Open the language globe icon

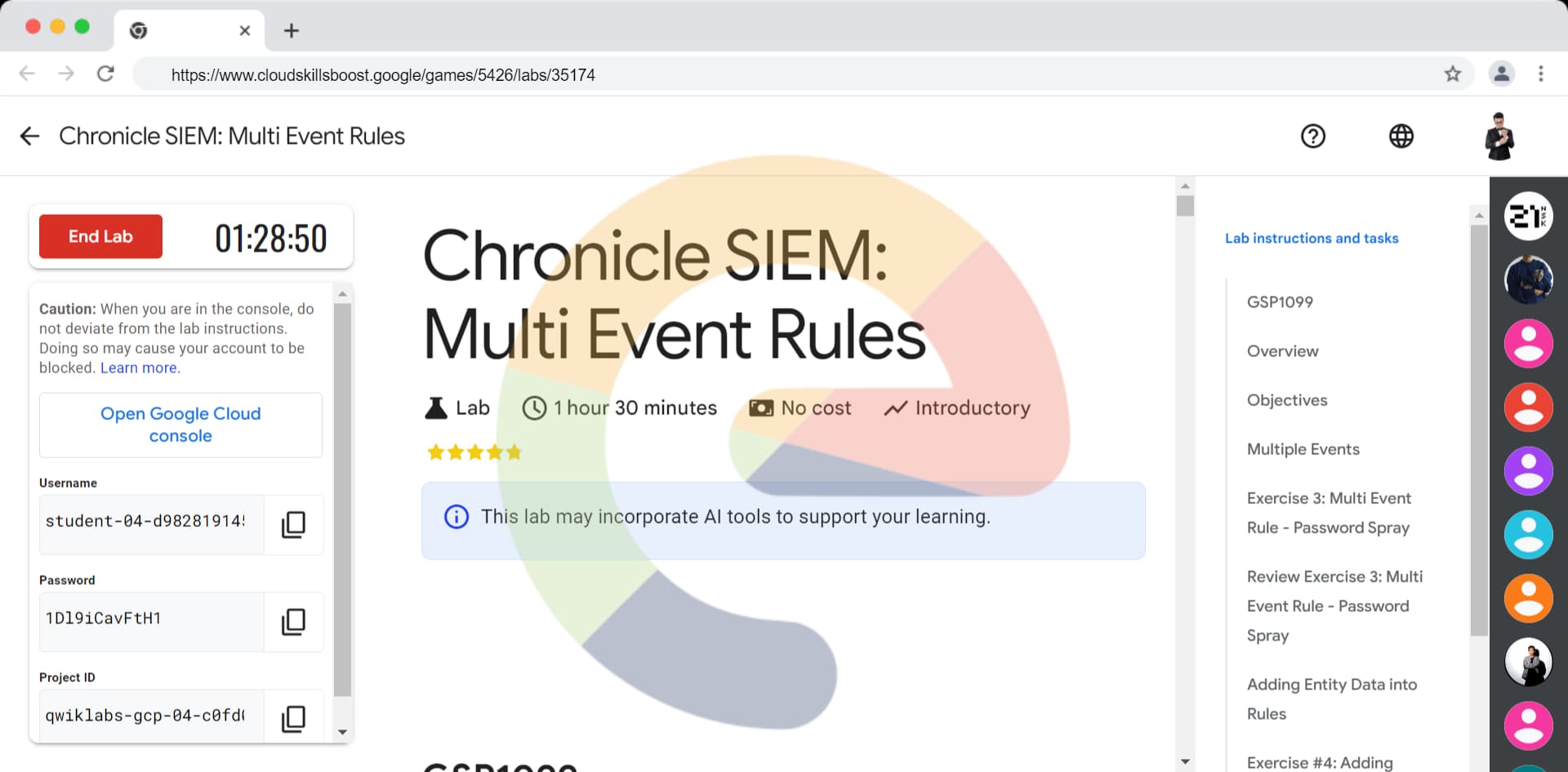click(x=1401, y=136)
